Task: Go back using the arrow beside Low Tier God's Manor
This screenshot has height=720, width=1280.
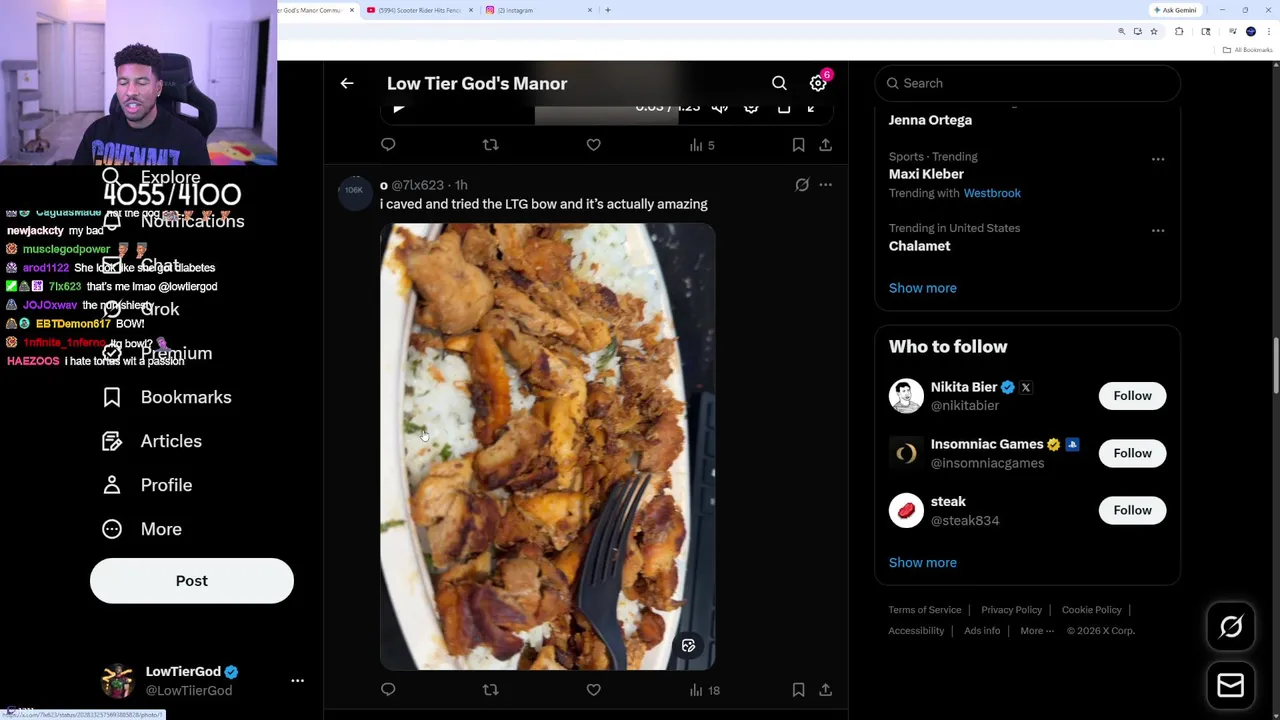Action: pos(347,84)
